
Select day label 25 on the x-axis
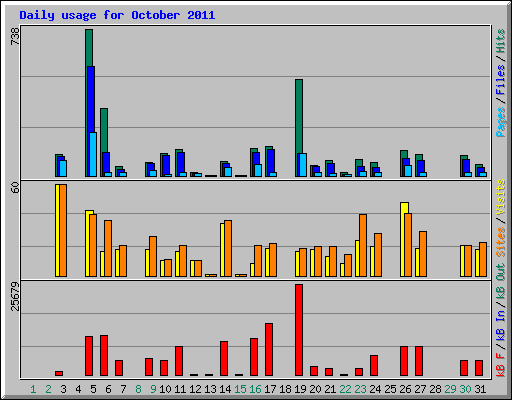coord(390,389)
